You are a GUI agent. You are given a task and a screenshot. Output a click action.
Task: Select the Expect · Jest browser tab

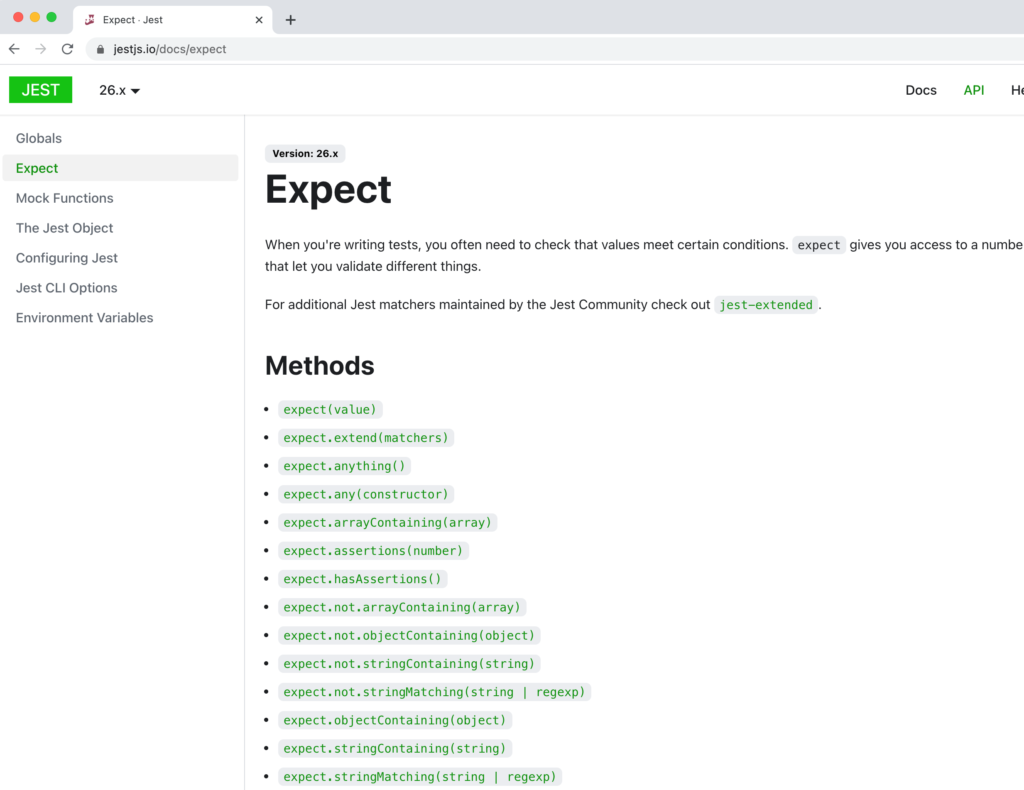pos(173,20)
